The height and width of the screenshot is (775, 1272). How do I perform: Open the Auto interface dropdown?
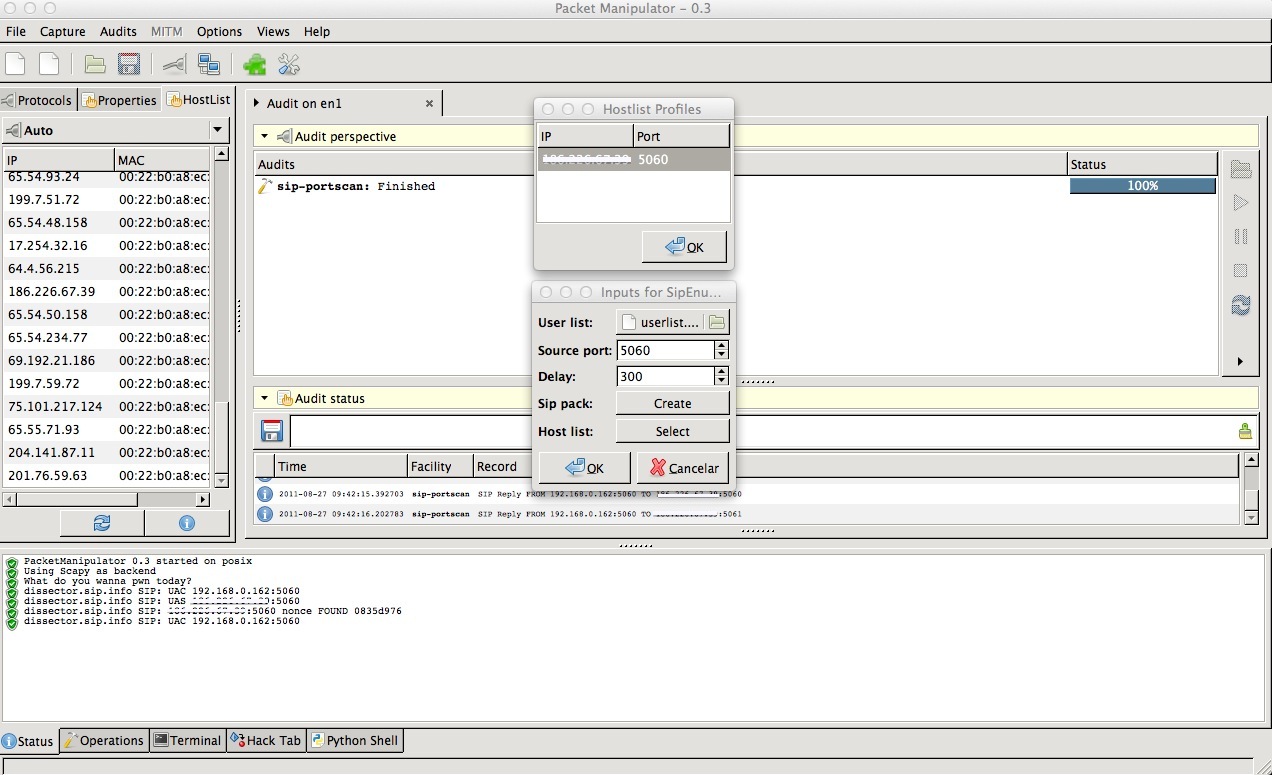(217, 130)
